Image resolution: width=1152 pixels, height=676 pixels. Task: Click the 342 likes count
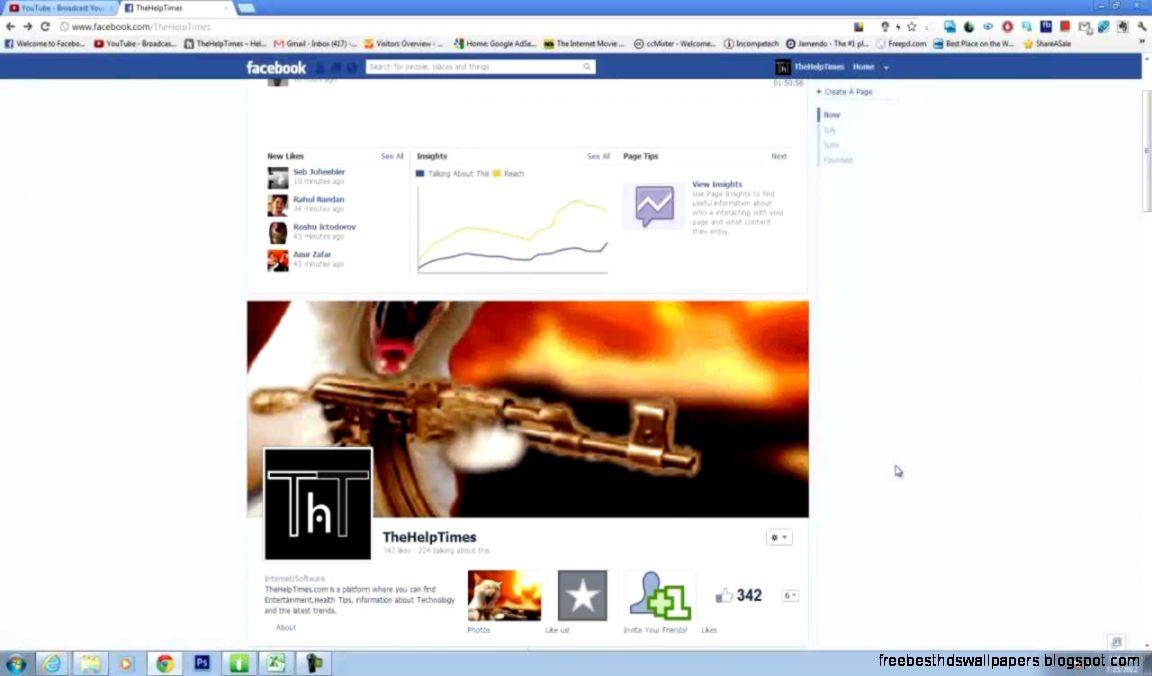click(x=749, y=595)
